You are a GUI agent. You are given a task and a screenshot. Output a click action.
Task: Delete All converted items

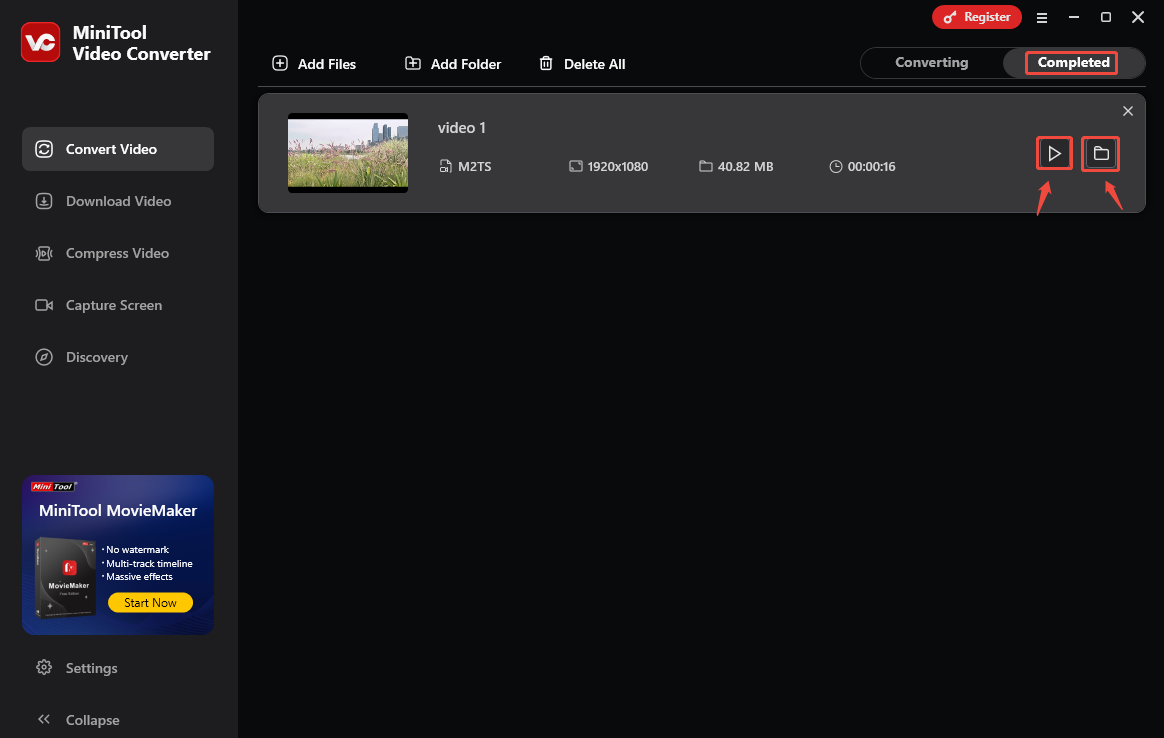583,64
